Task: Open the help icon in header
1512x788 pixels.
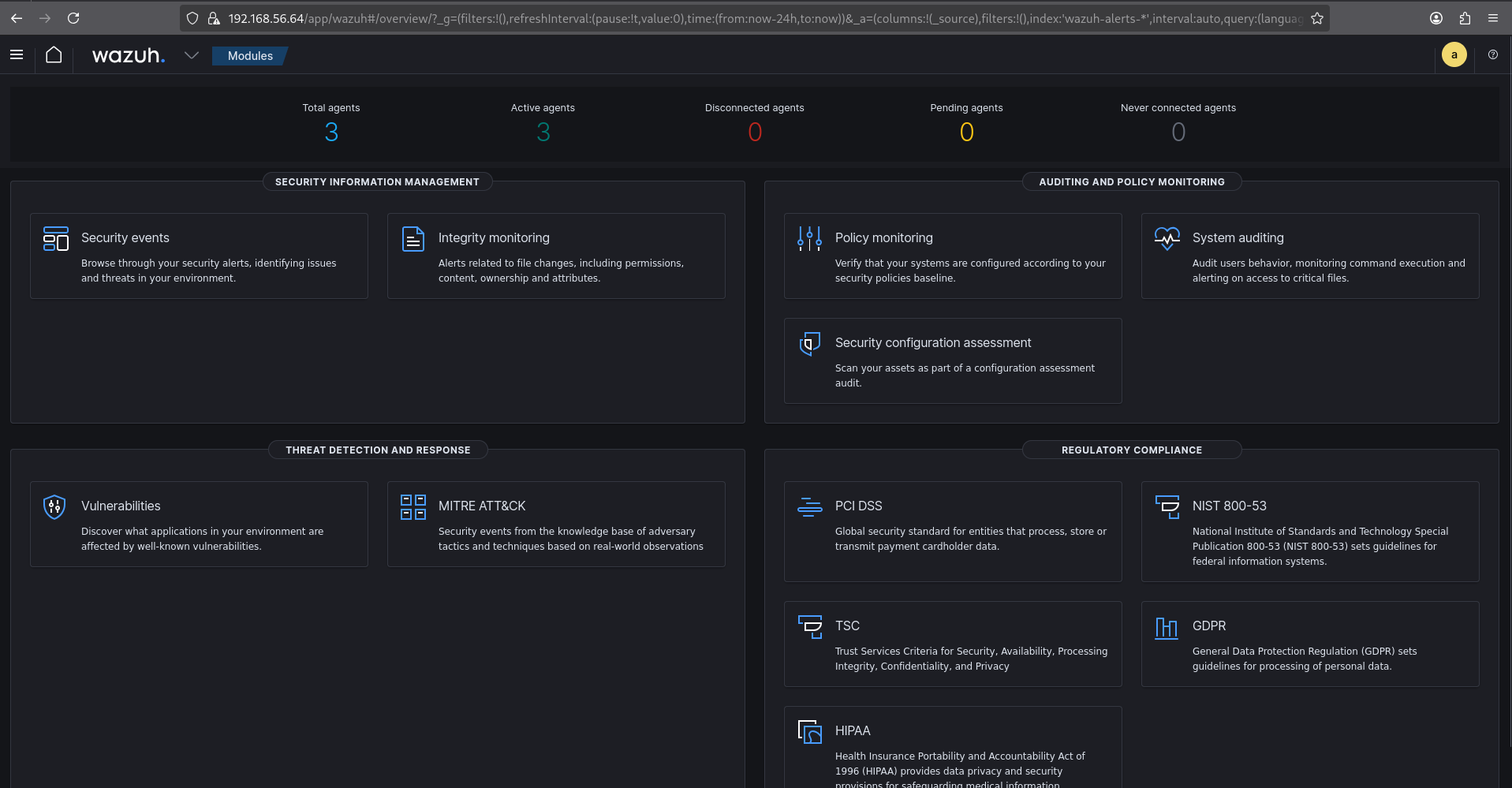Action: (x=1492, y=54)
